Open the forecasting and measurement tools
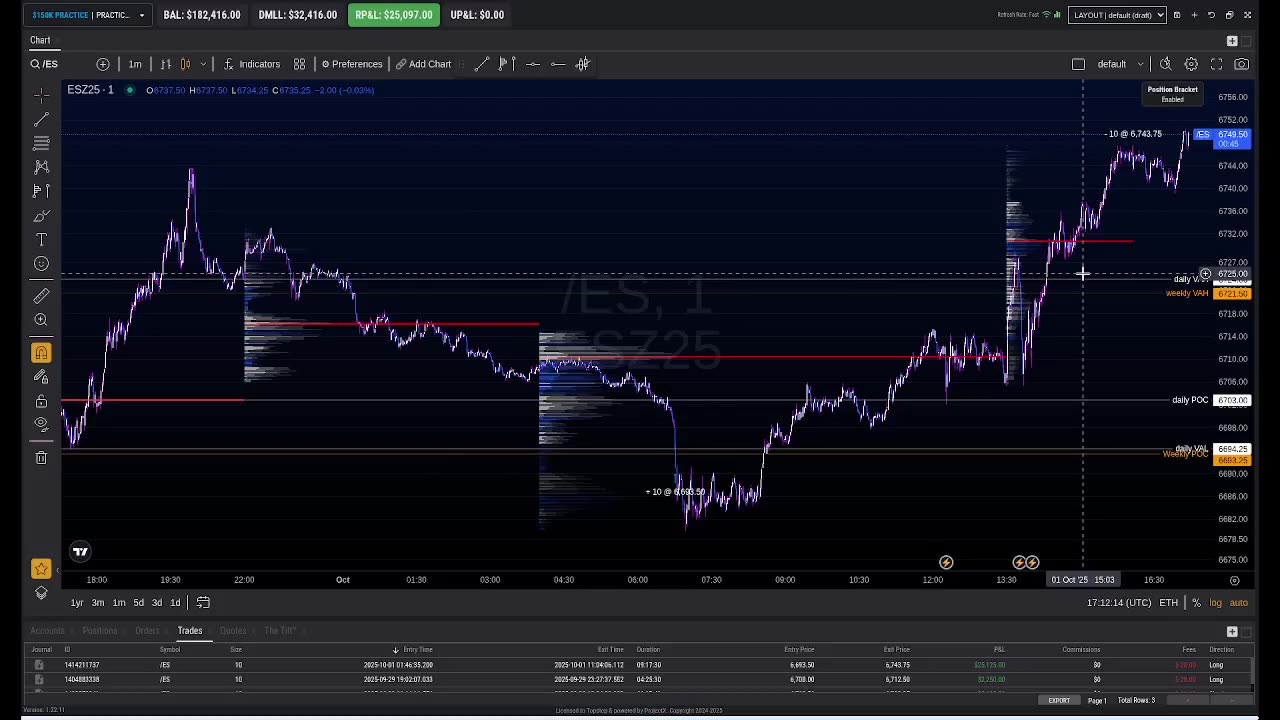This screenshot has height=720, width=1280. coord(41,191)
